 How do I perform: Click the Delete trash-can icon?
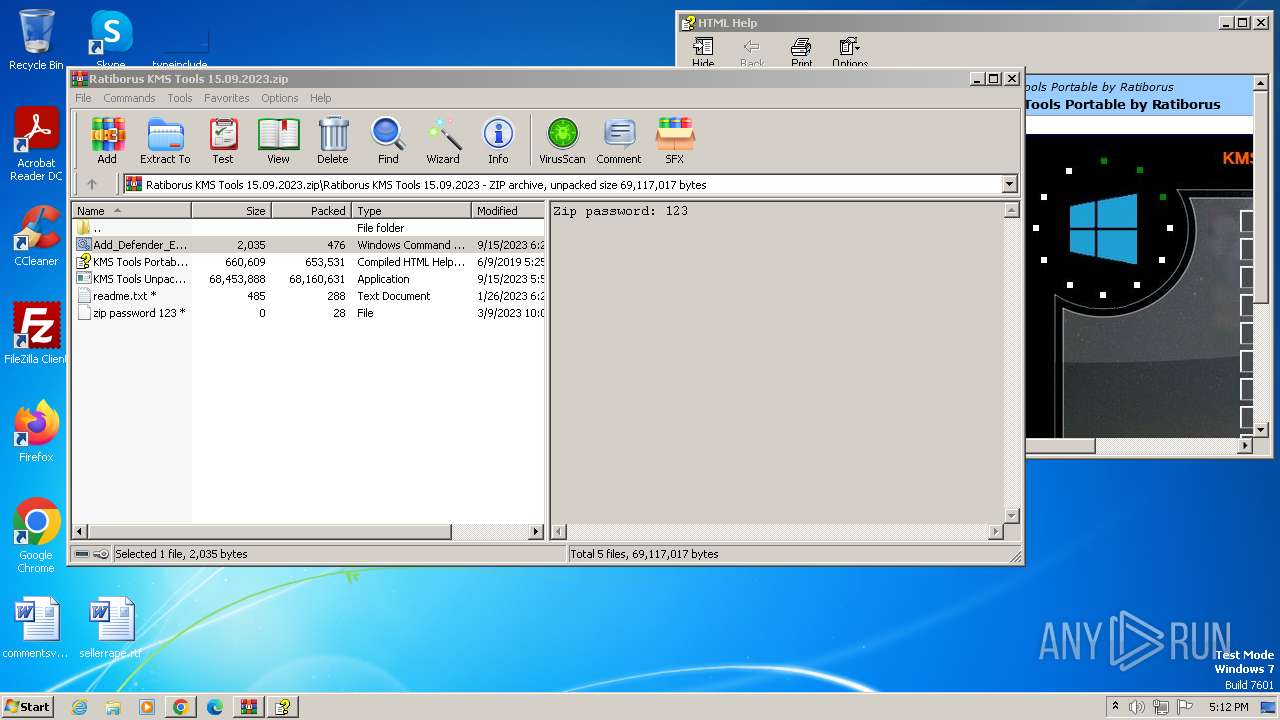pos(333,140)
